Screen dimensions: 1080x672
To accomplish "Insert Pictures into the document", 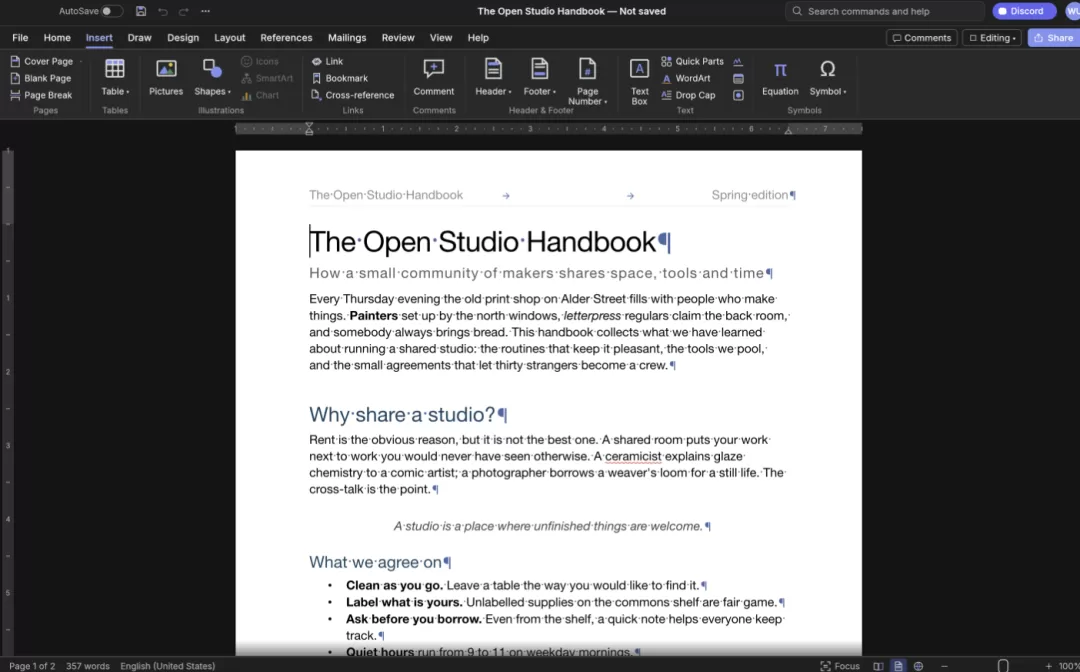I will pyautogui.click(x=166, y=77).
